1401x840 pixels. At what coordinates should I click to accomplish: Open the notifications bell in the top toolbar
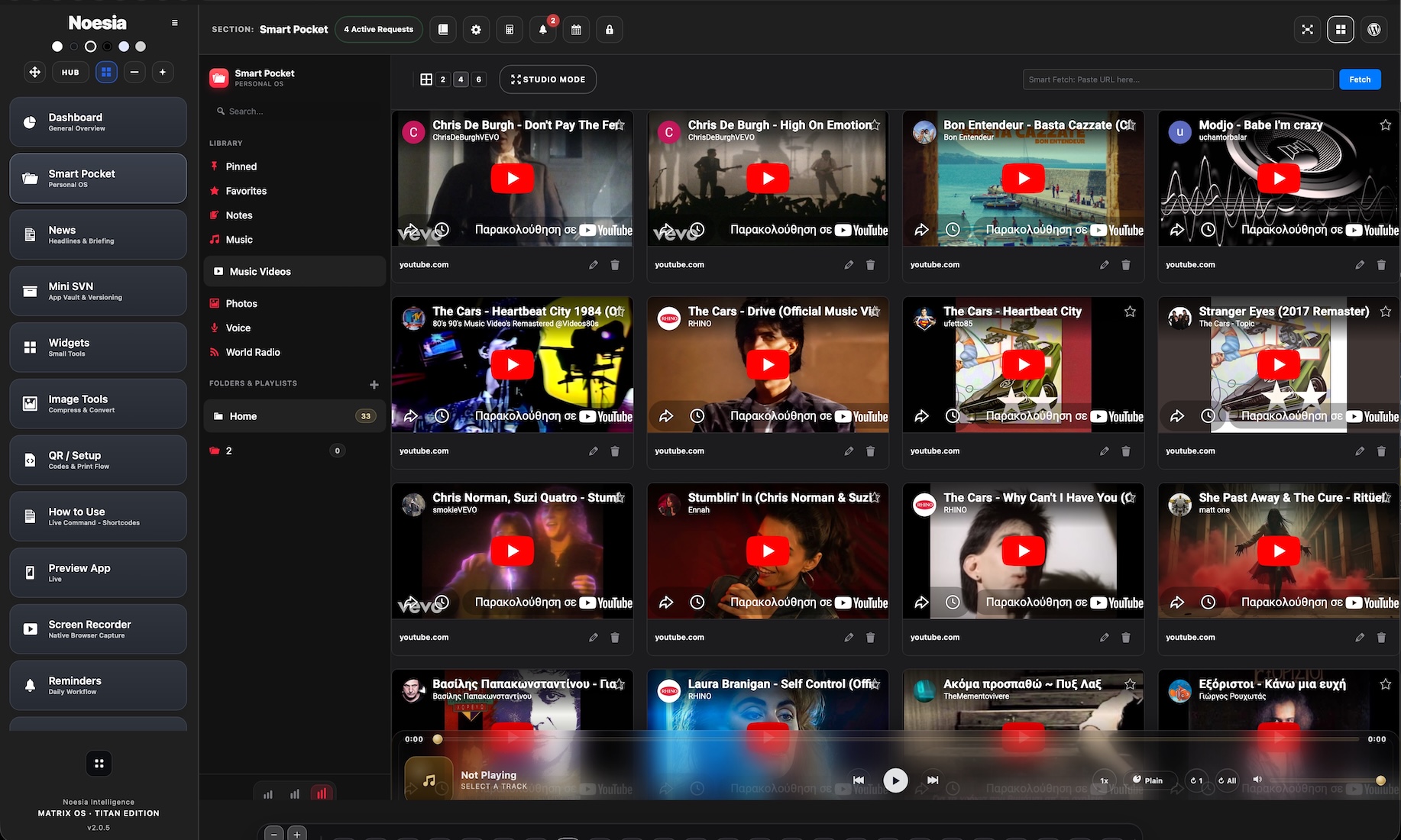pyautogui.click(x=543, y=30)
